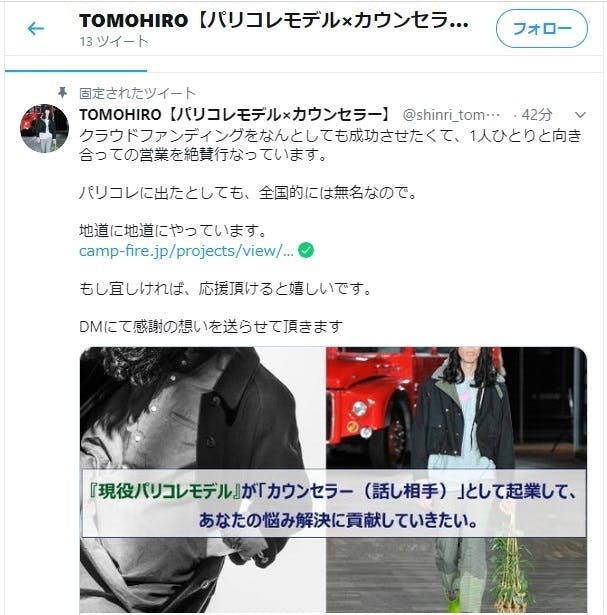Click the TOMOHIRO header profile title
The height and width of the screenshot is (615, 607).
point(274,20)
